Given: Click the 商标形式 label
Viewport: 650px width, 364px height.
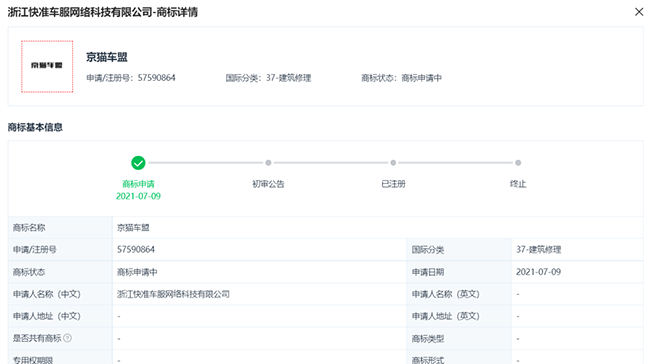Looking at the screenshot, I should pos(428,360).
